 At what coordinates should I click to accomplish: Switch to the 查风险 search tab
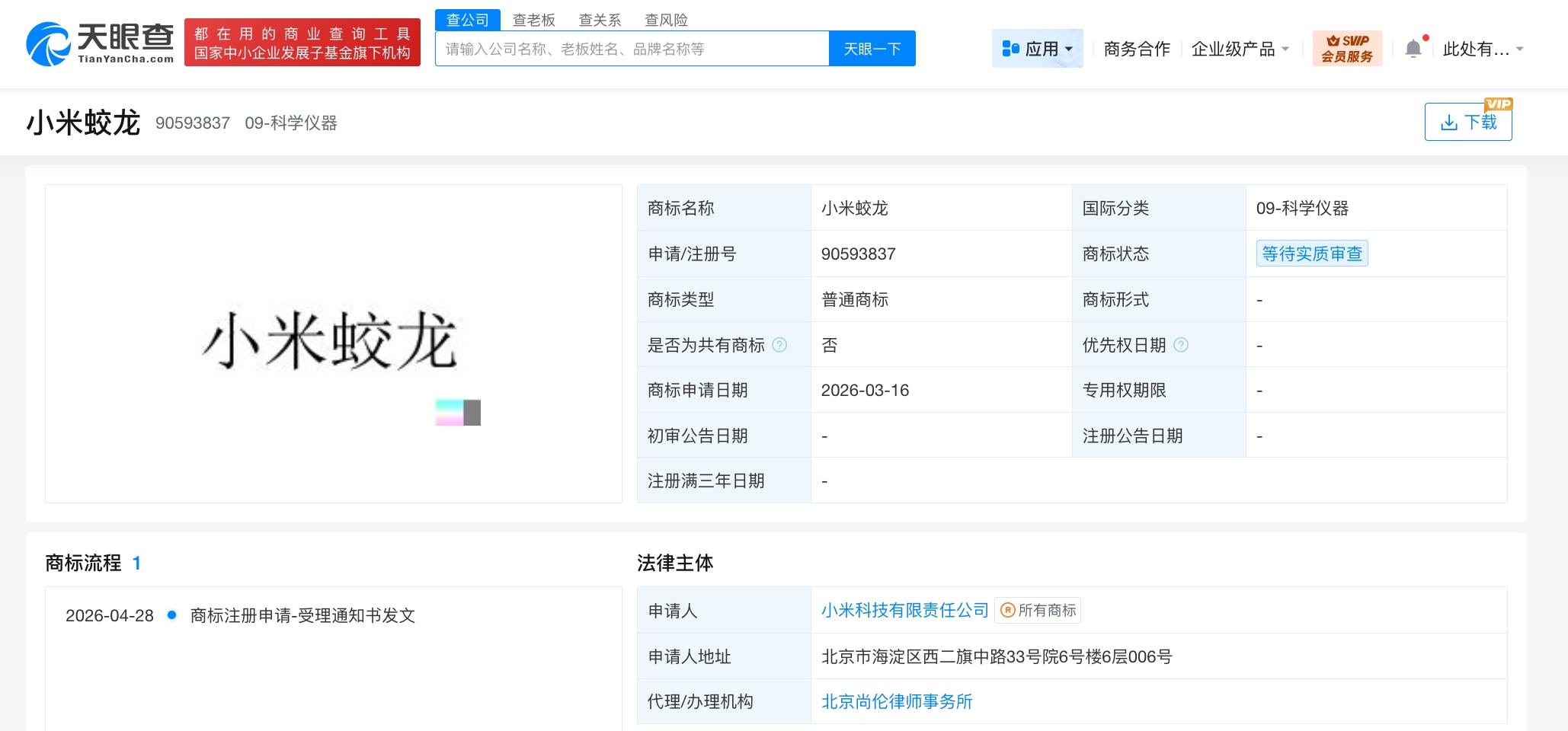coord(667,20)
